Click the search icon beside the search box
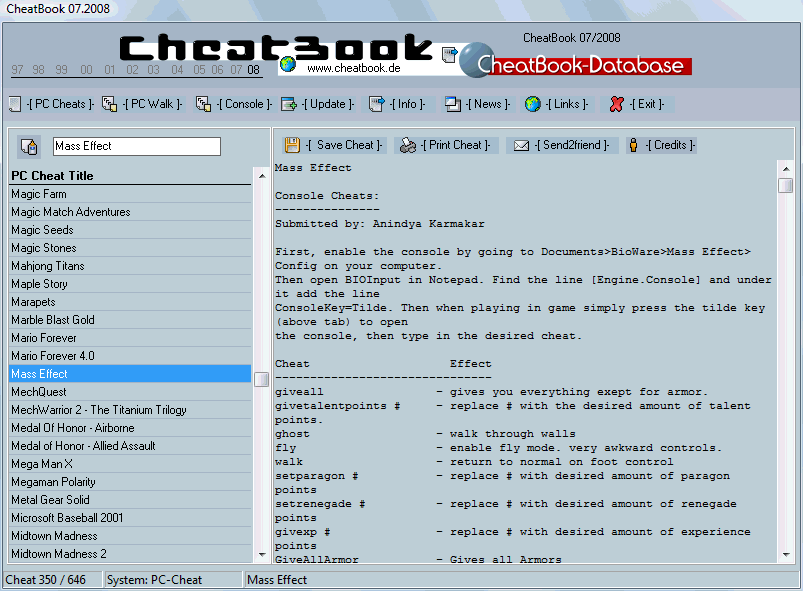Screen dimensions: 803x591 pos(29,146)
